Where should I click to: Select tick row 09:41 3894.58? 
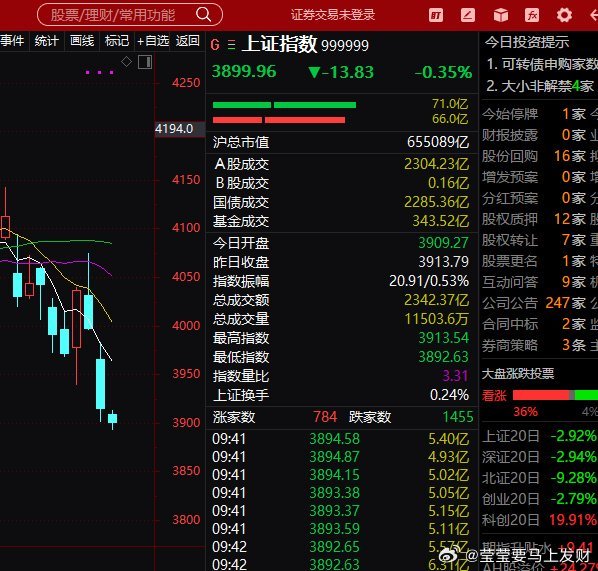pyautogui.click(x=341, y=439)
